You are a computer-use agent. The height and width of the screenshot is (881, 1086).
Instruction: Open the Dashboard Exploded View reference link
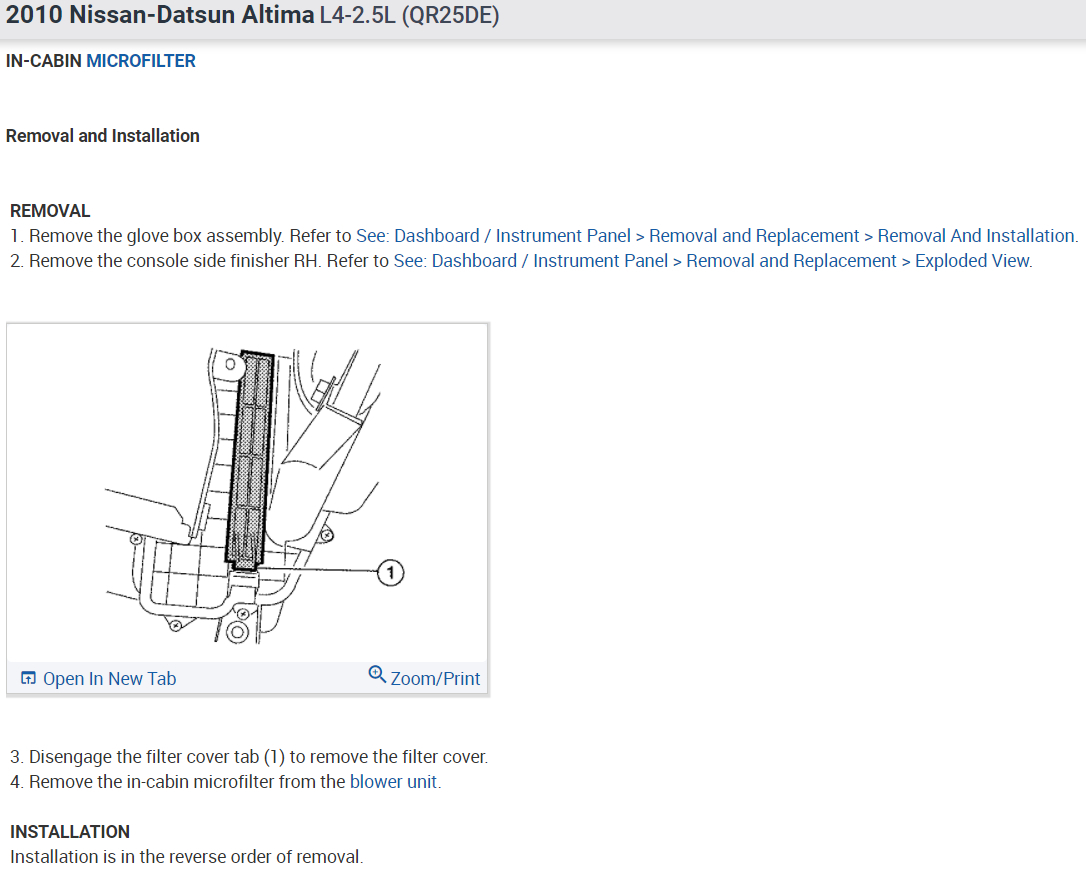pyautogui.click(x=713, y=261)
